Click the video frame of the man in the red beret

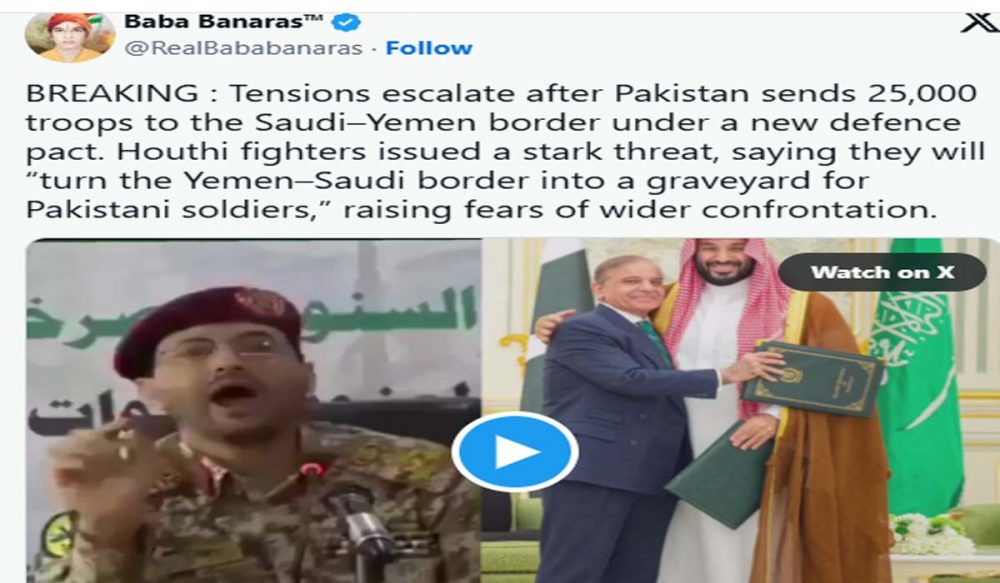pos(253,410)
